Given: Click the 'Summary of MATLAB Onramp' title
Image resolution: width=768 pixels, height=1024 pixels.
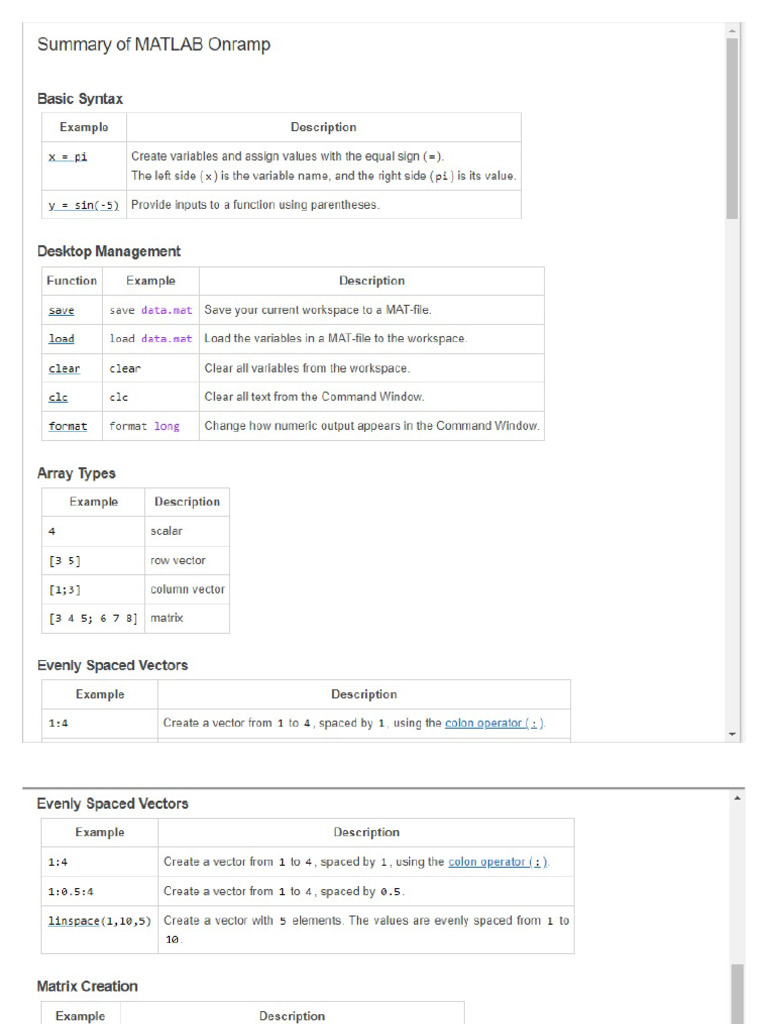Looking at the screenshot, I should [153, 44].
